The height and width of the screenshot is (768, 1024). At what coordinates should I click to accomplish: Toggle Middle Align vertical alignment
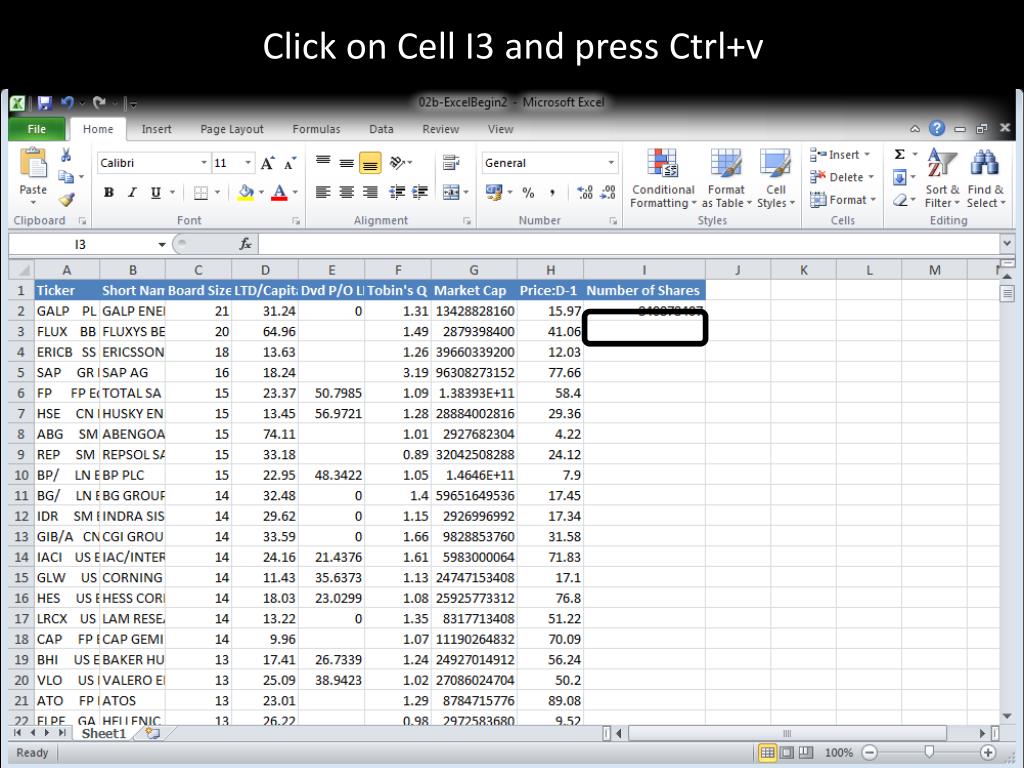[347, 162]
